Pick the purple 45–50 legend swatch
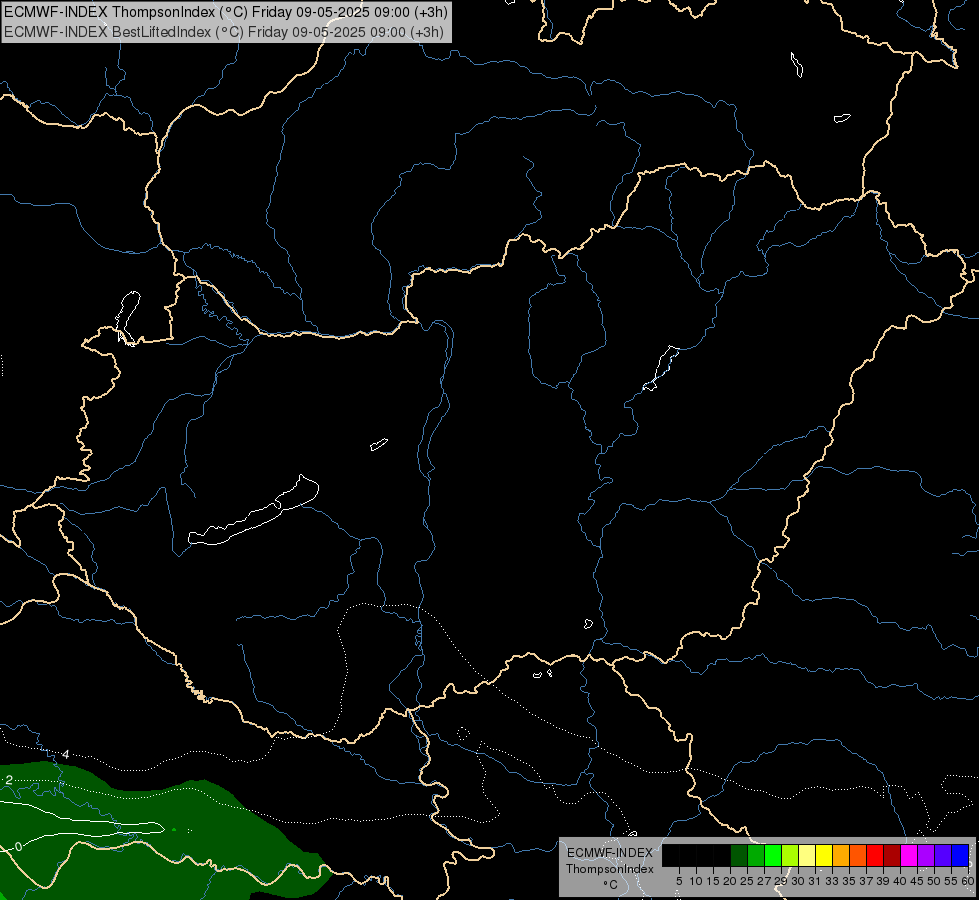The width and height of the screenshot is (979, 900). point(926,855)
